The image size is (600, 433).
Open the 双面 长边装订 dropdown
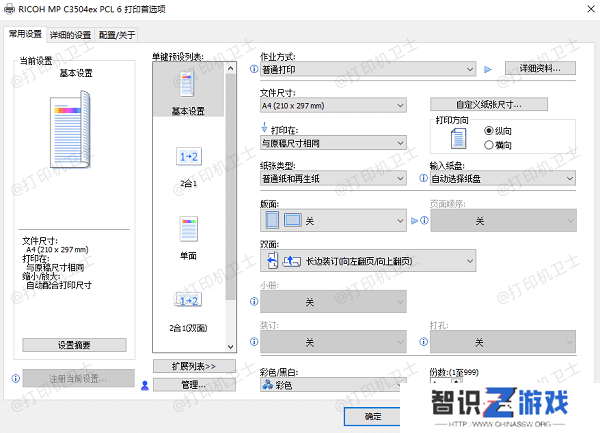(x=368, y=261)
